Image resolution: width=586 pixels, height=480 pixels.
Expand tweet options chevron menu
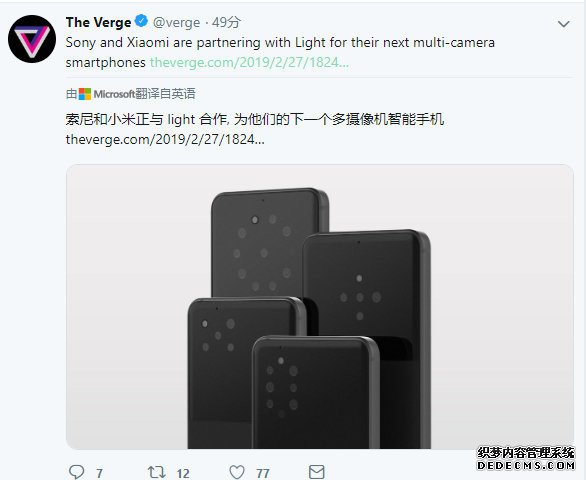click(563, 24)
